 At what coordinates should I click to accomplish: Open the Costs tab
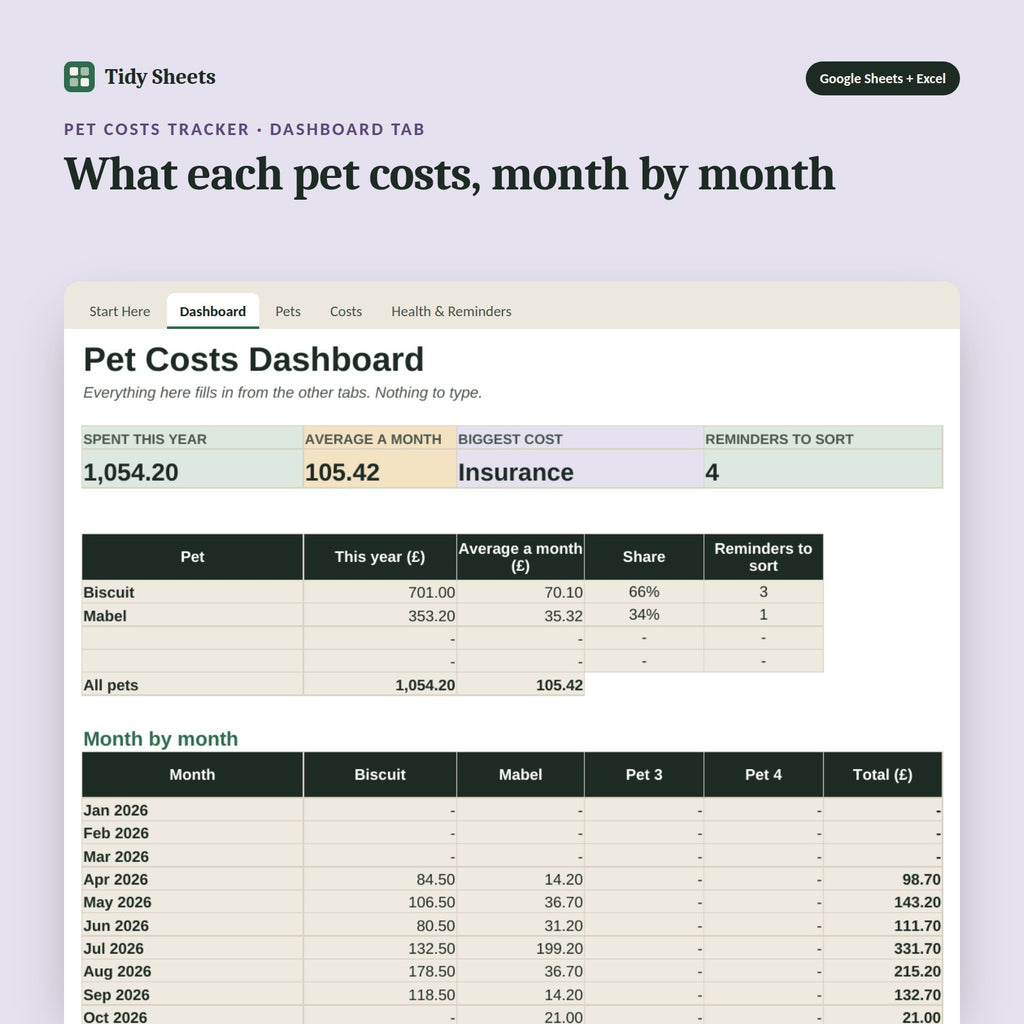point(345,312)
